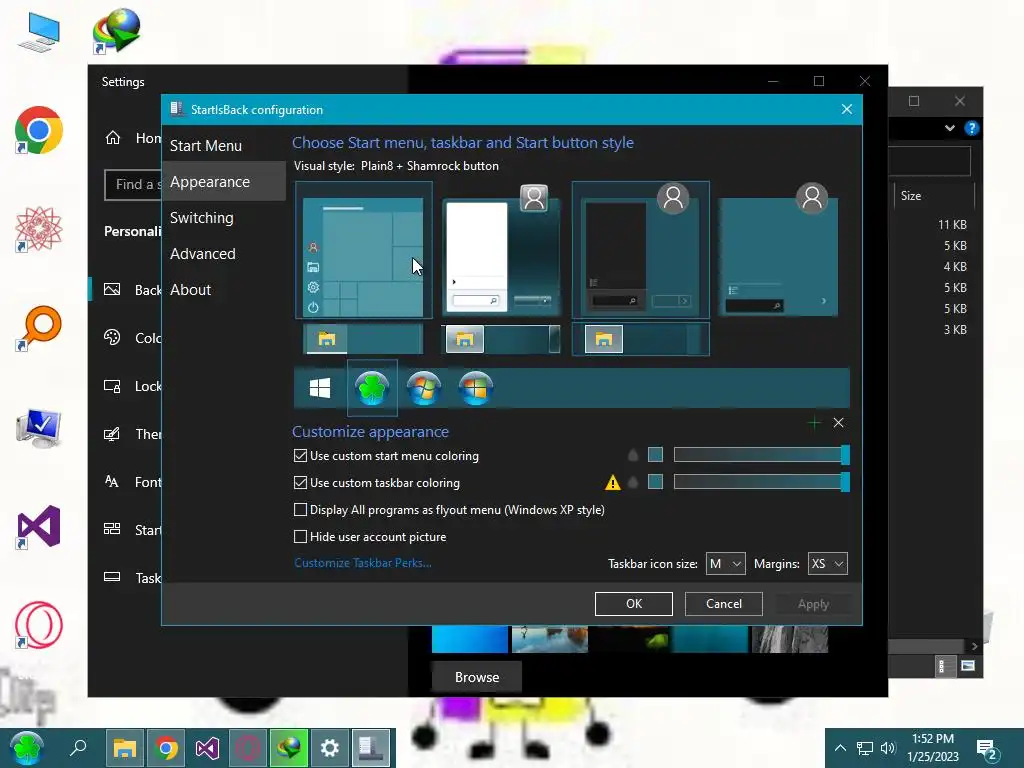This screenshot has height=768, width=1024.
Task: Click the clock showing 1:52 PM
Action: coord(933,748)
